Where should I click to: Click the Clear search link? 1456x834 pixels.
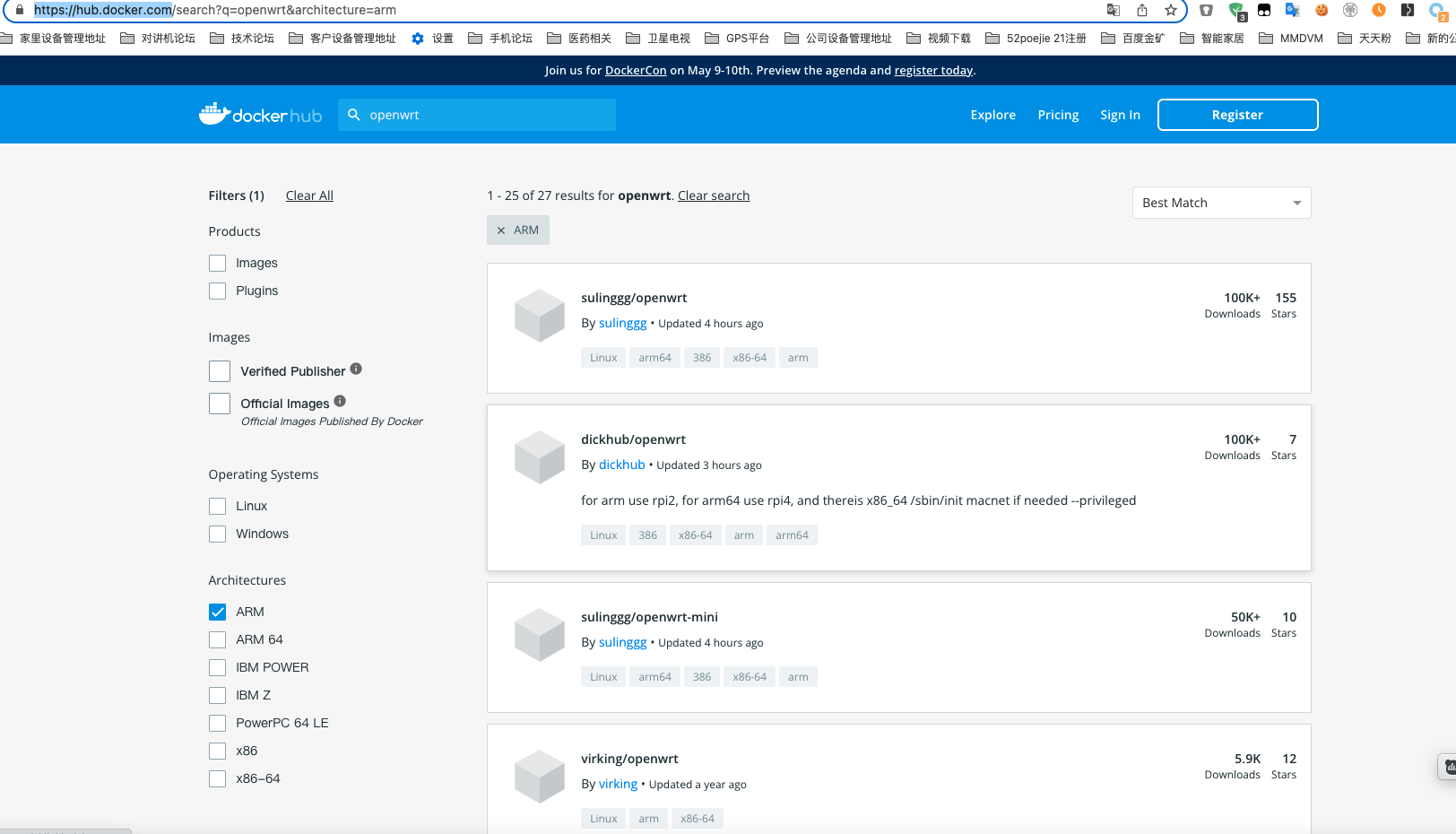[714, 195]
